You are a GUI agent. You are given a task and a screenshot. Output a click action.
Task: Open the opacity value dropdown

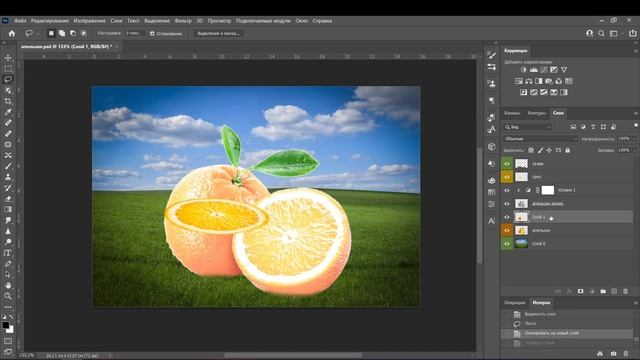634,139
